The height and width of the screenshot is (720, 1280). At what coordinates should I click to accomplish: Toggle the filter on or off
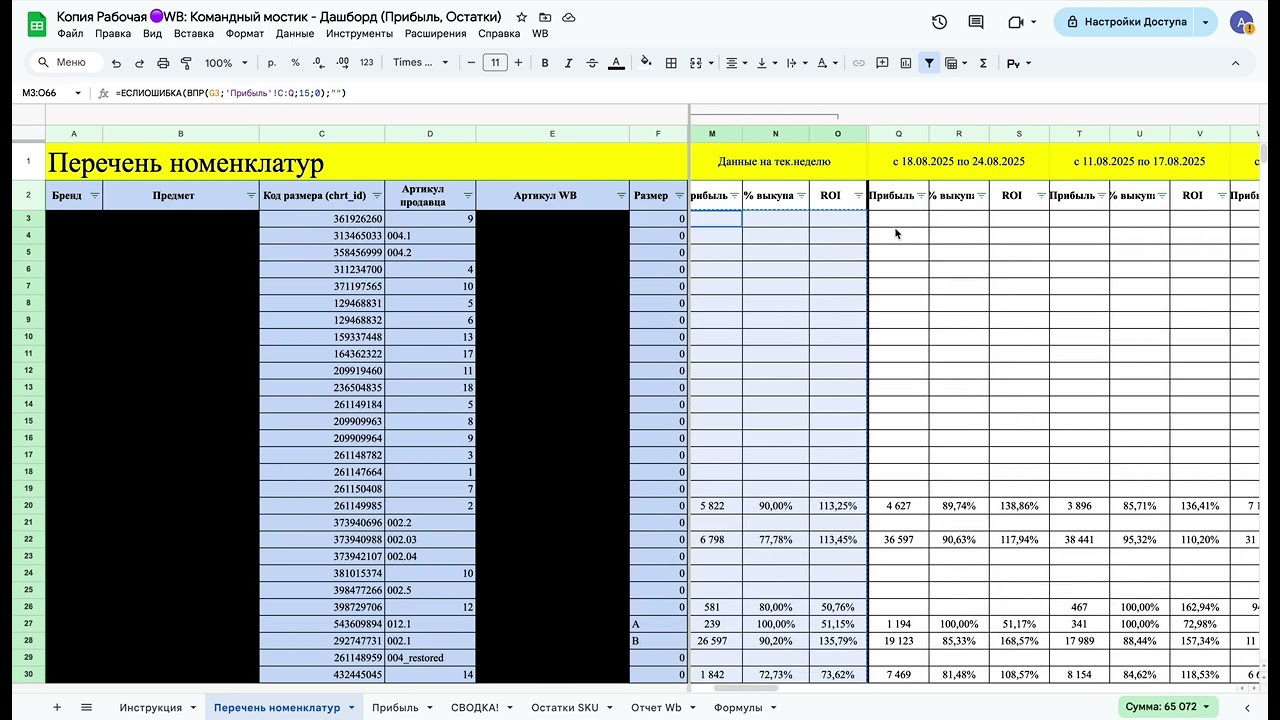pyautogui.click(x=929, y=63)
